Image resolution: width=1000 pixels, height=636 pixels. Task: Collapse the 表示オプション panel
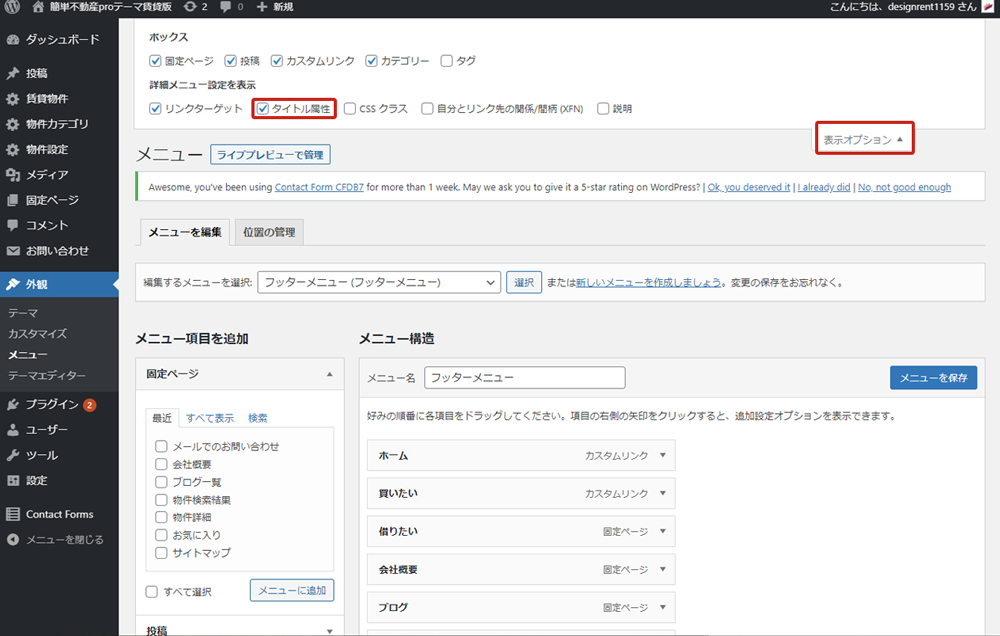tap(864, 140)
